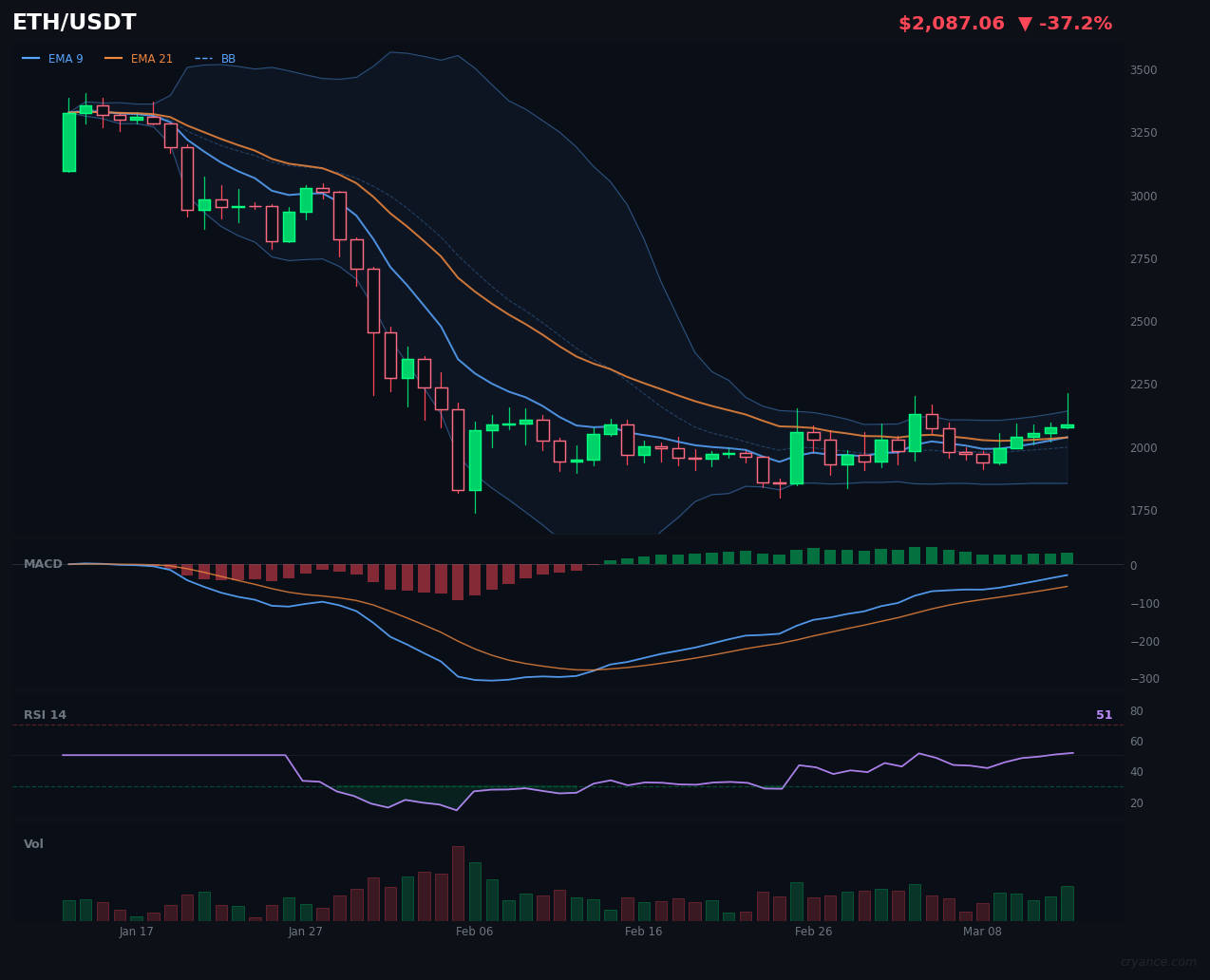Hide the Bollinger Bands overlay
Screen dimensions: 1210x980
point(228,58)
